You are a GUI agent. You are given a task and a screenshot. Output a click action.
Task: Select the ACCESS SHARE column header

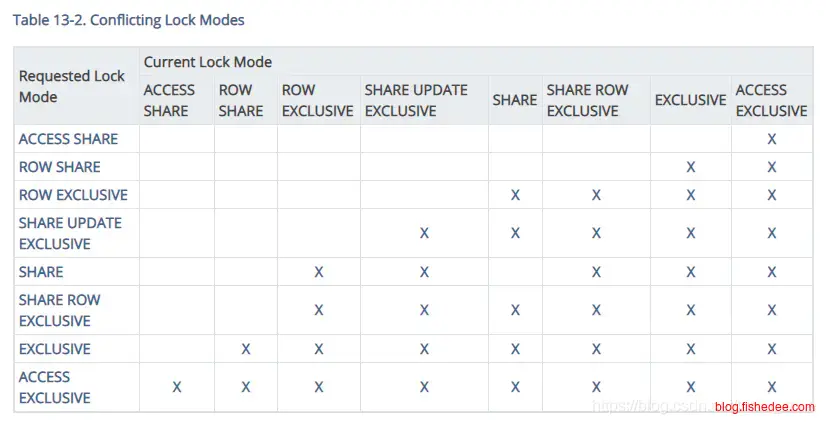(170, 100)
